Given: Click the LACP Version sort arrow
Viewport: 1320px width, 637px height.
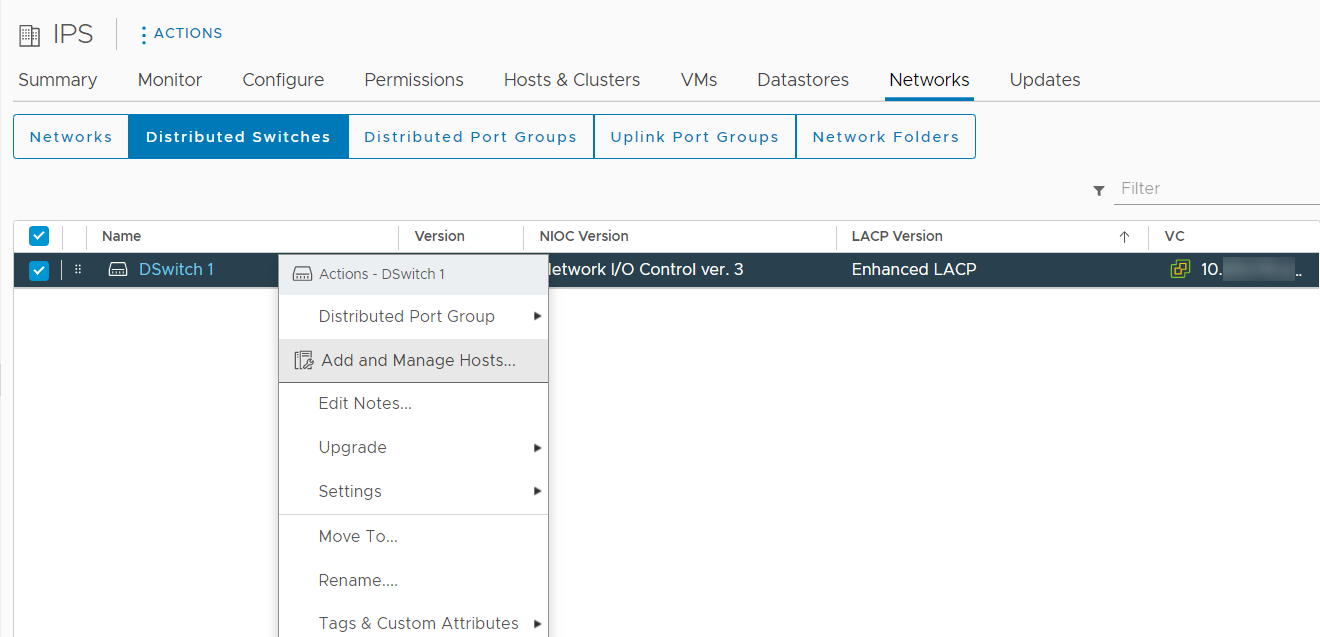Looking at the screenshot, I should [1124, 237].
